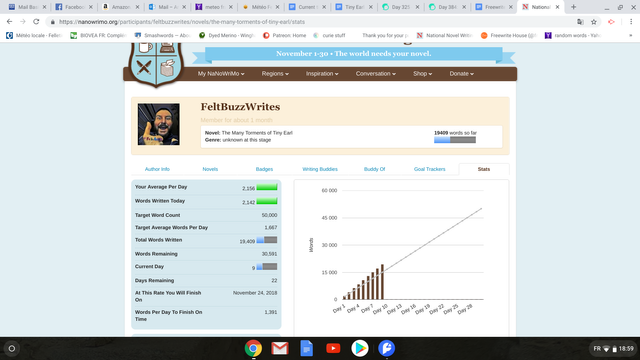
Task: Switch to the Goal Trackers tab
Action: [429, 169]
